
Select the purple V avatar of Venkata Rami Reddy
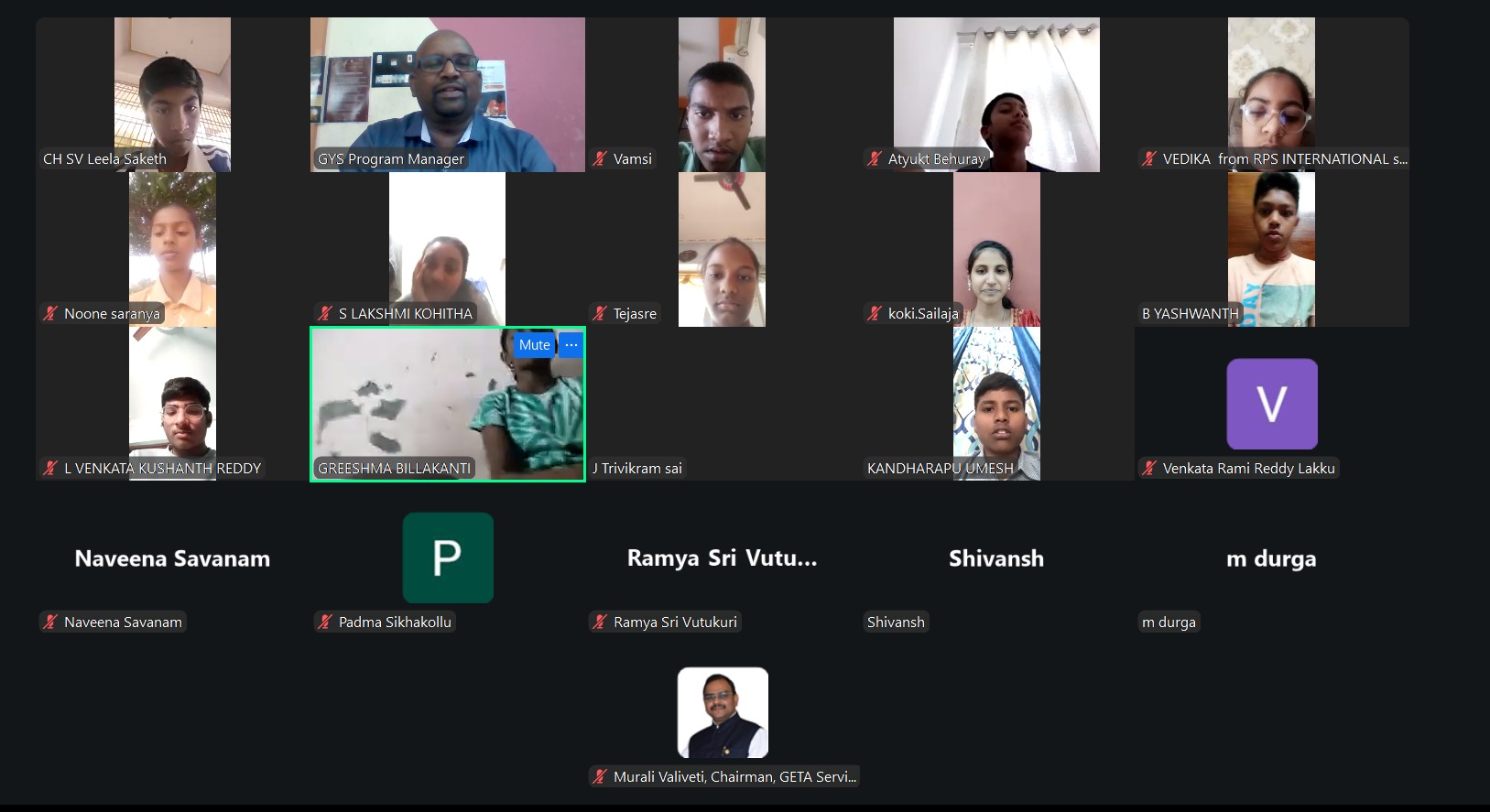point(1272,404)
